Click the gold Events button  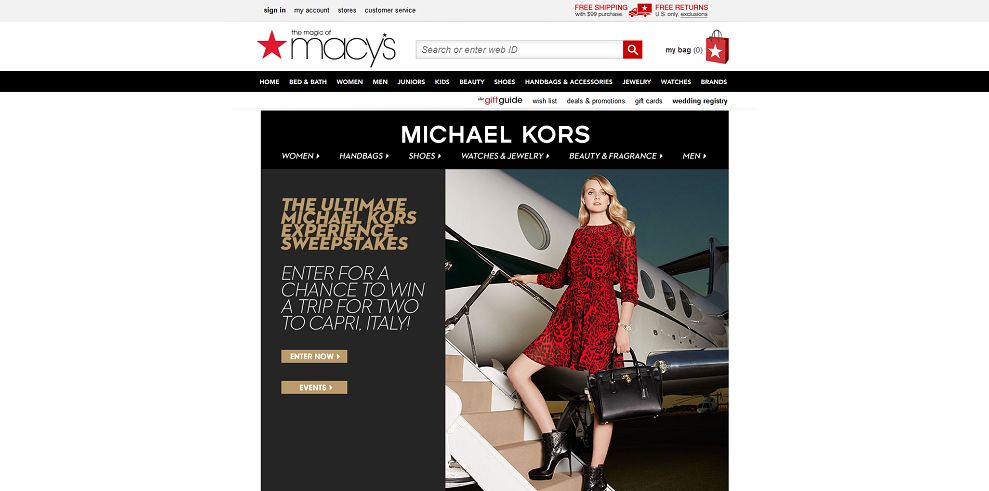pos(314,387)
